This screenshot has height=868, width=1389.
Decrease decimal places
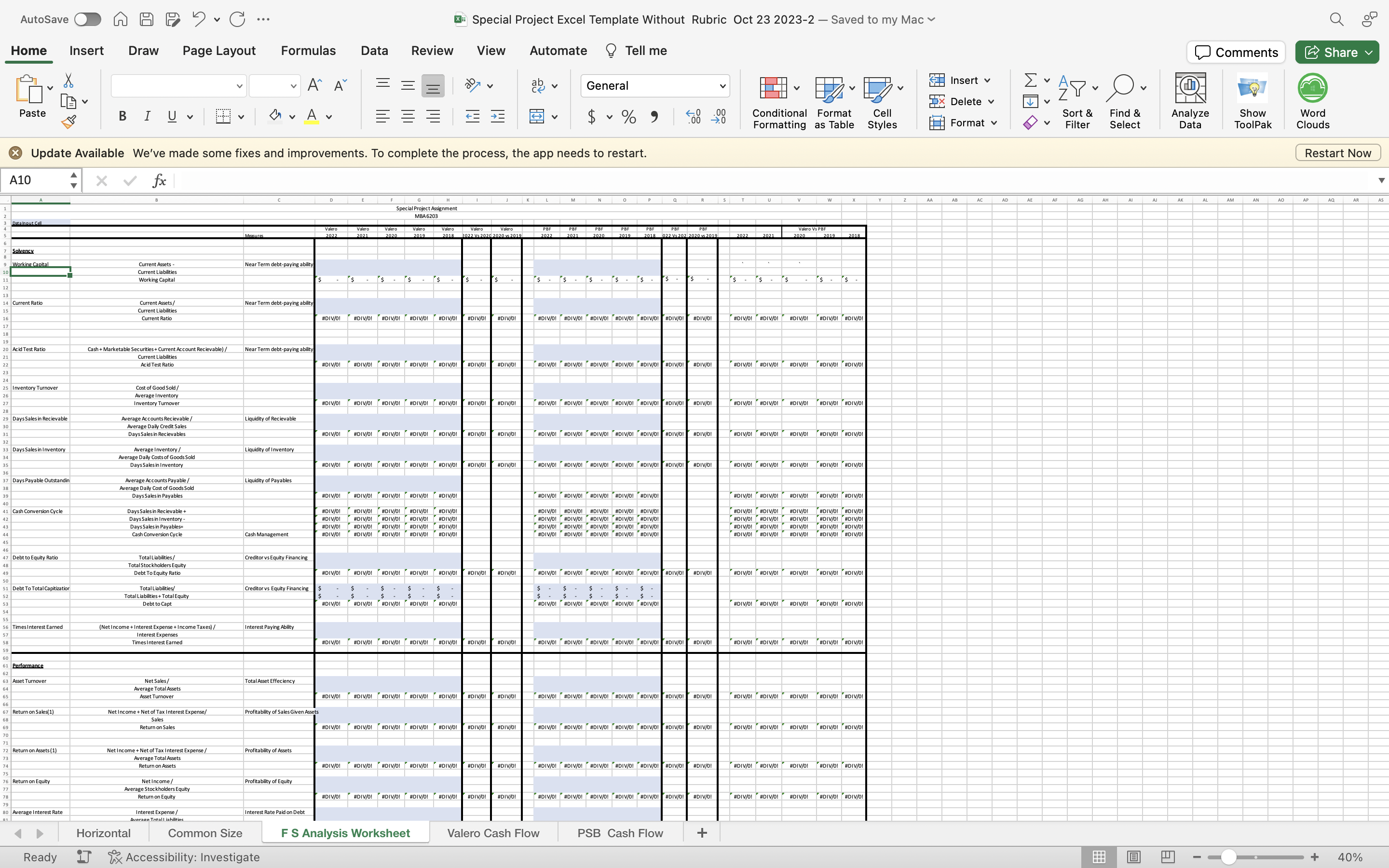click(x=719, y=117)
